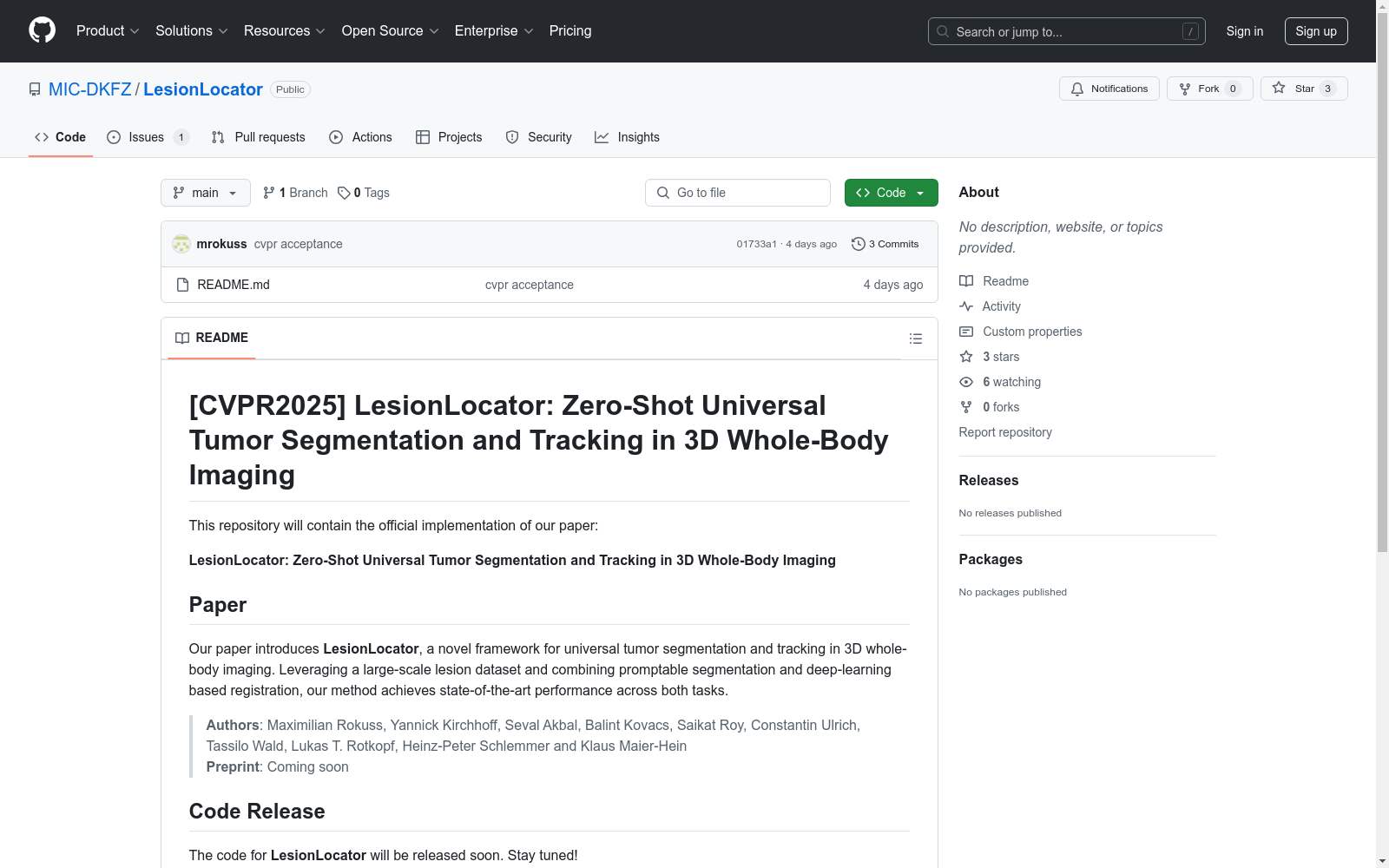The width and height of the screenshot is (1389, 868).
Task: Expand the Open Source menu
Action: 390,30
